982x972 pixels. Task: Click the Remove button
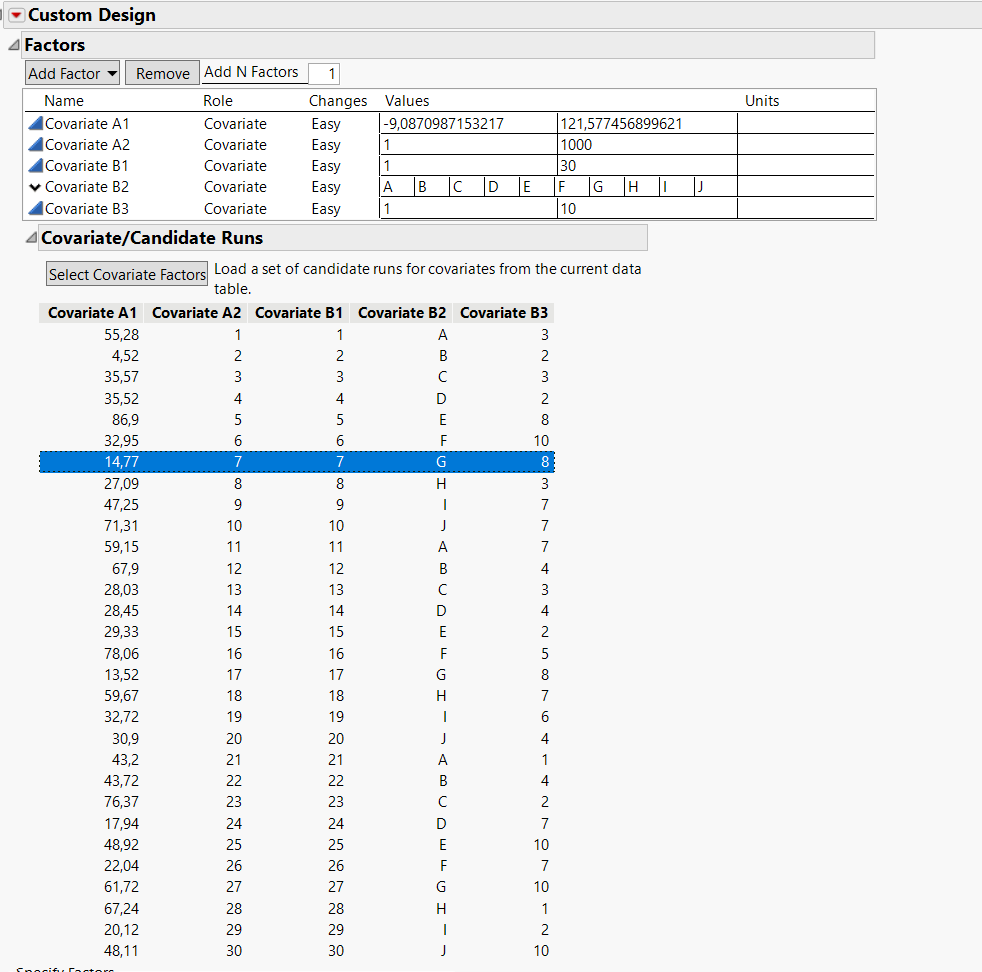coord(161,72)
